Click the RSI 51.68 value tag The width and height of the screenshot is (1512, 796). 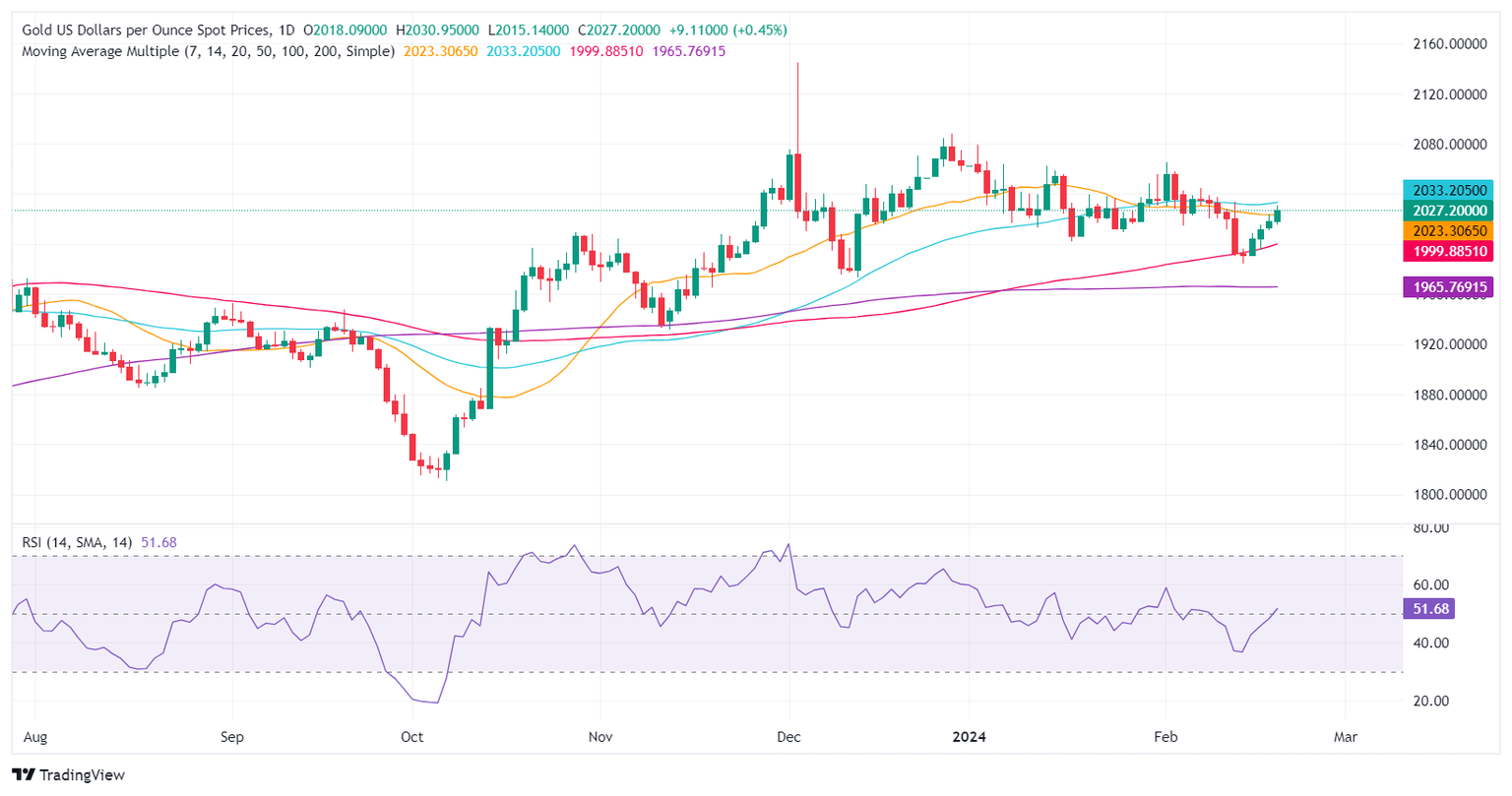[x=1429, y=609]
